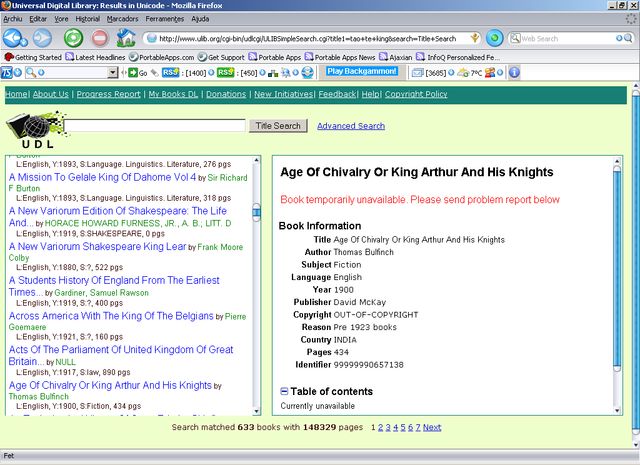Open the Get Support bookmark

click(x=221, y=57)
